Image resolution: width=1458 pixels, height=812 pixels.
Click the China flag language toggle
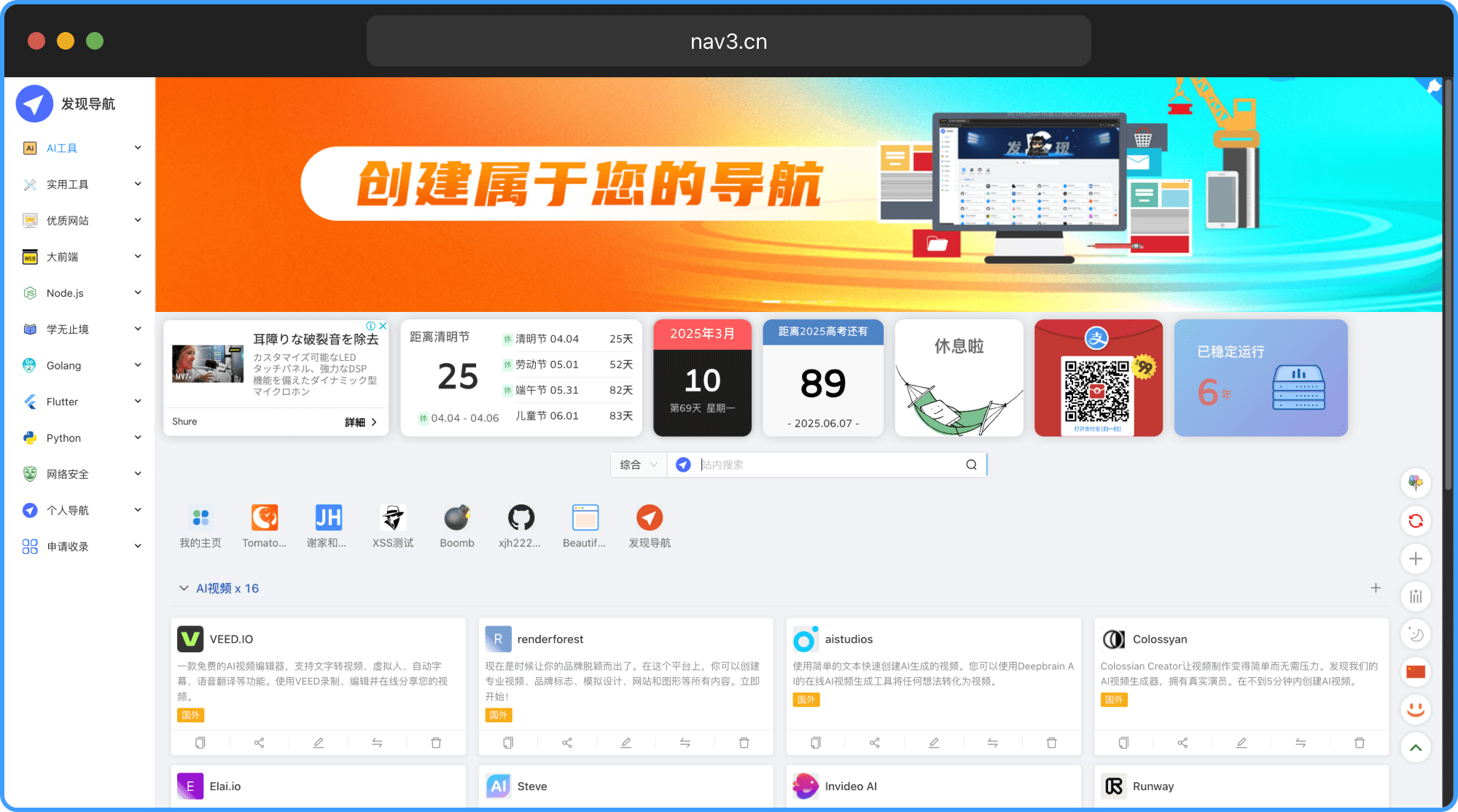pos(1416,672)
